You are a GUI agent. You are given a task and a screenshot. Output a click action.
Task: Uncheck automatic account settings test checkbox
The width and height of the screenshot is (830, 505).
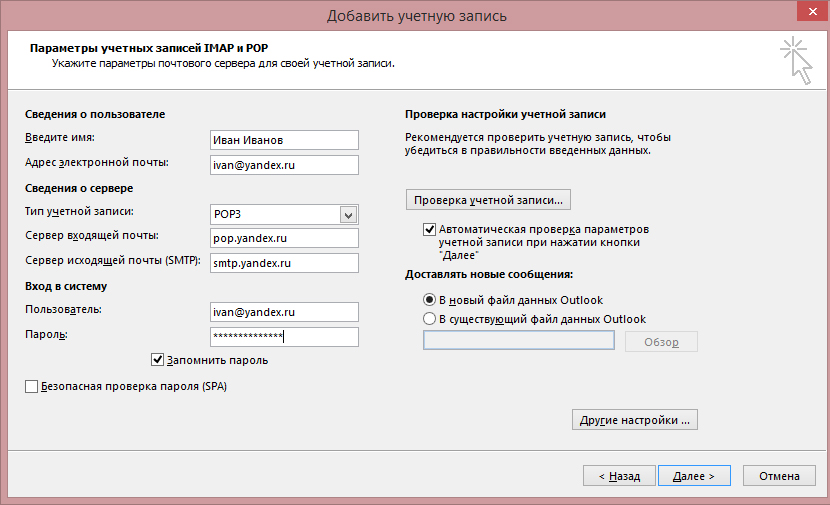[430, 229]
